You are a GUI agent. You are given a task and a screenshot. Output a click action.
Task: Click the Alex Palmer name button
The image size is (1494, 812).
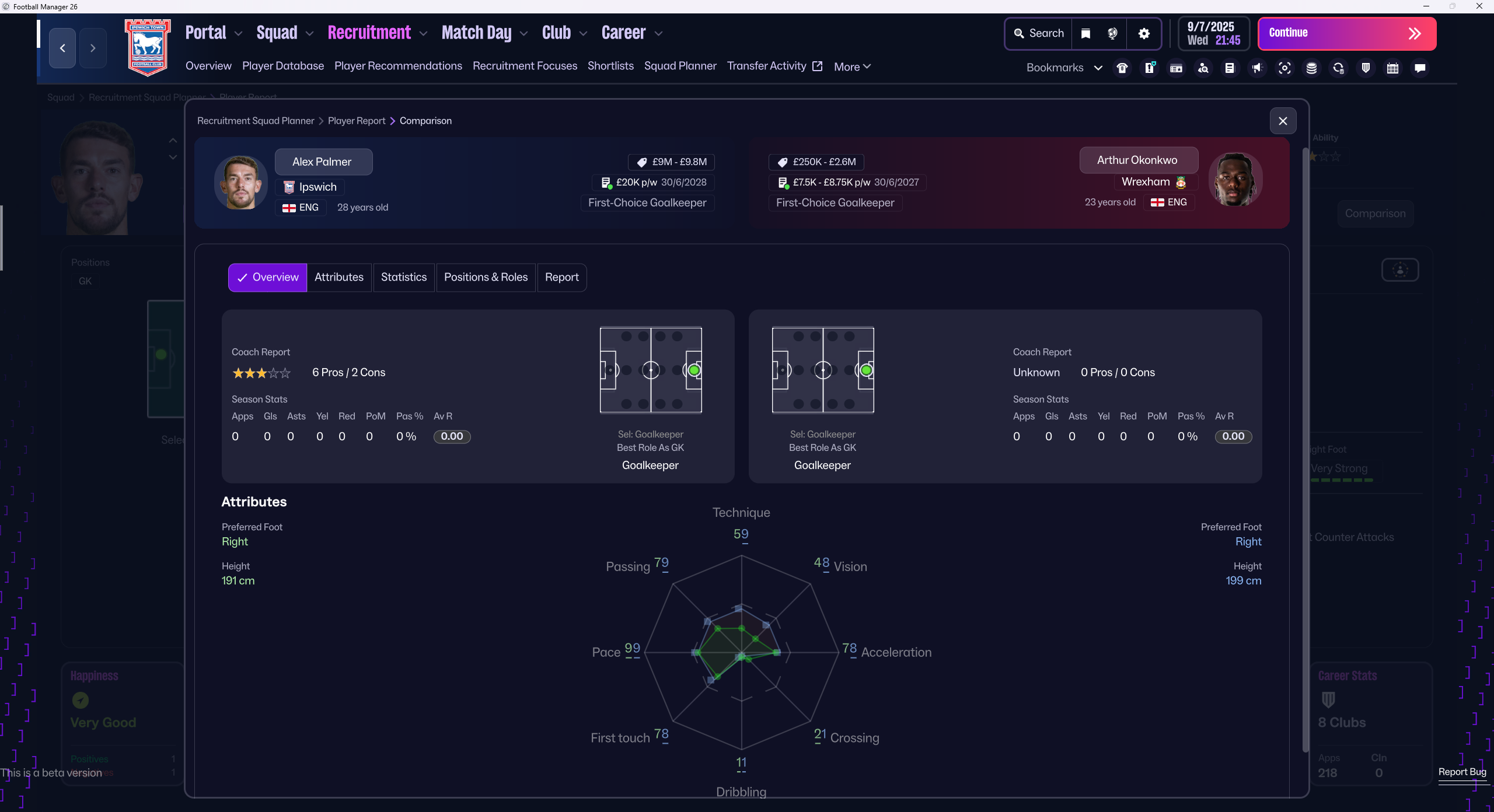pyautogui.click(x=323, y=162)
